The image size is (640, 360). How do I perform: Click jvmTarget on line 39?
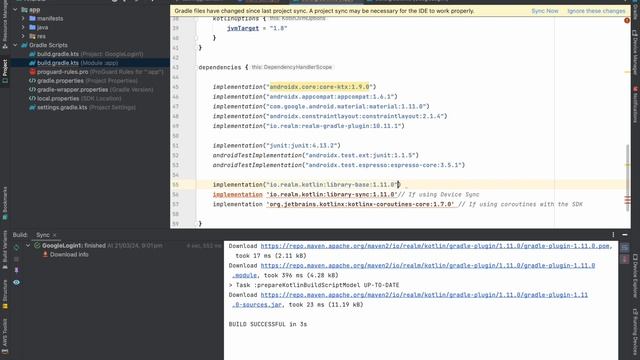243,28
